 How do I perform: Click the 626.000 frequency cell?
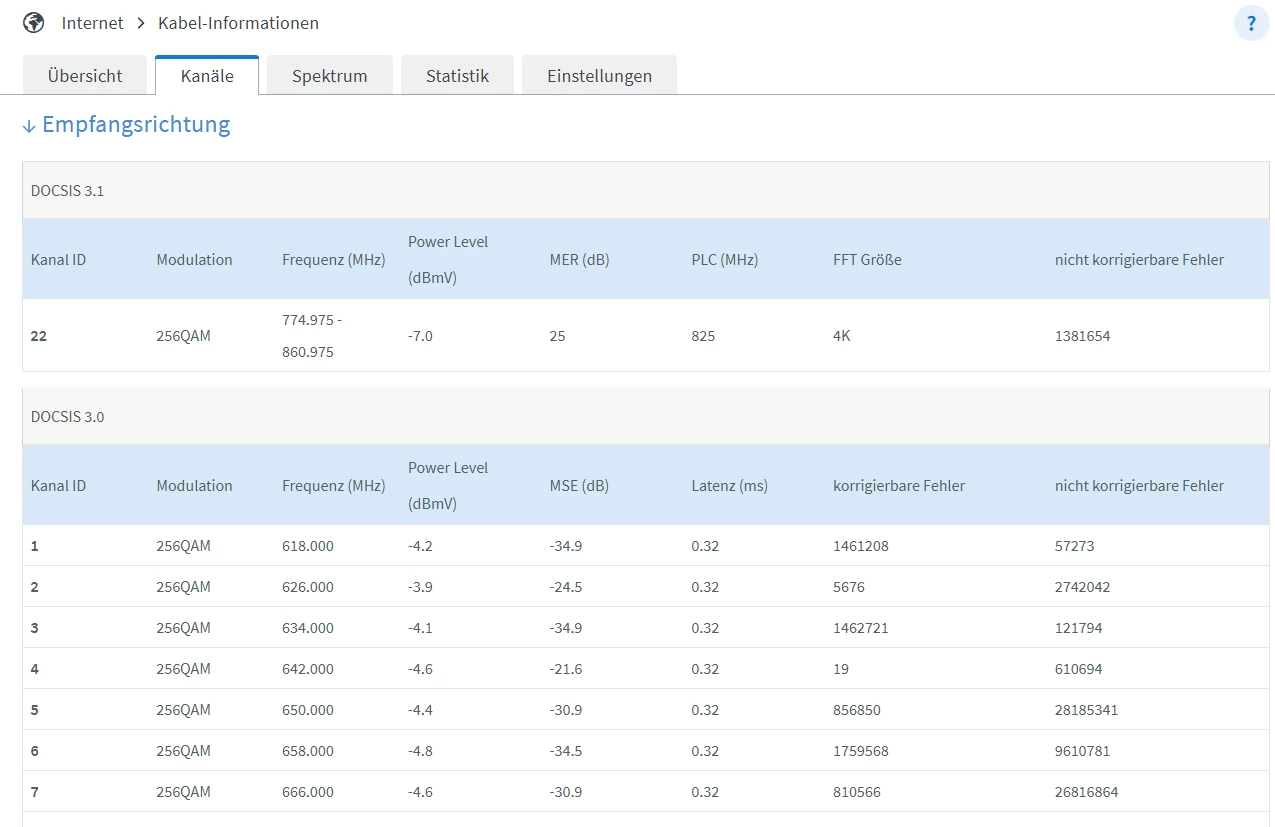coord(308,587)
